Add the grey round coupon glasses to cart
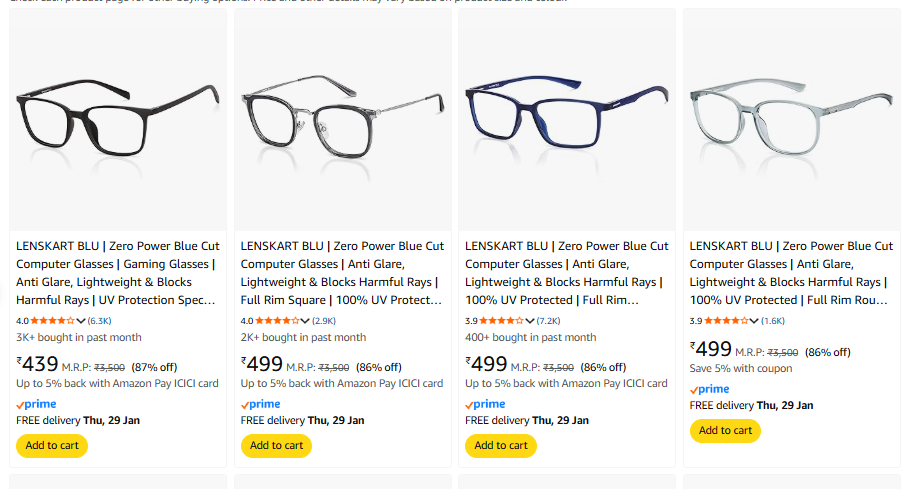 click(725, 431)
